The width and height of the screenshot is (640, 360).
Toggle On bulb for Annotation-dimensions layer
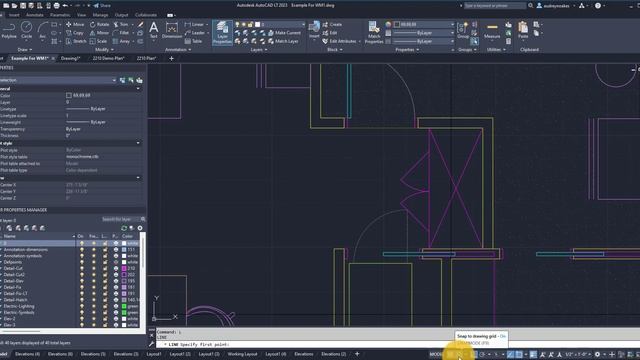pos(82,249)
